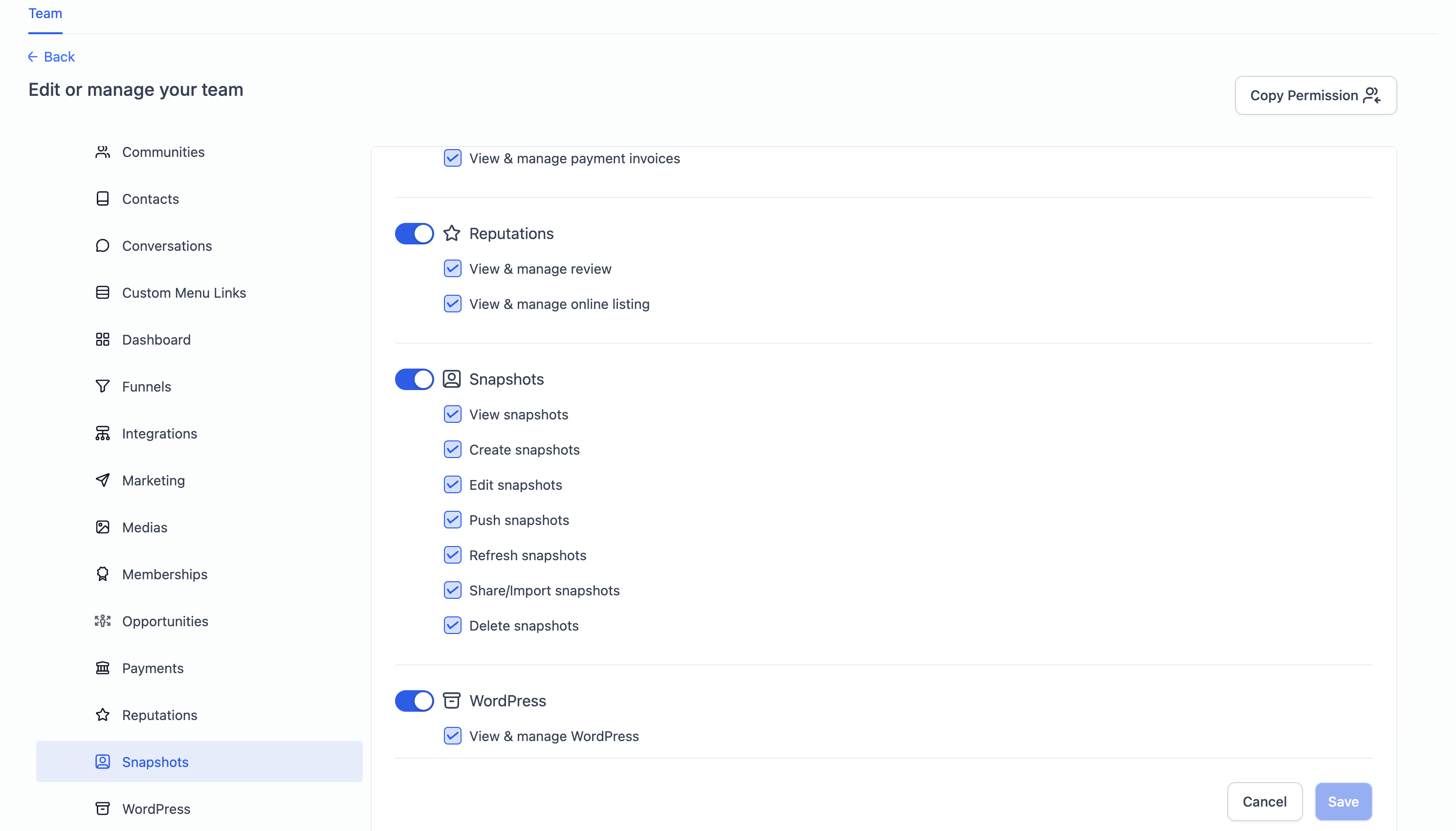
Task: Open the Team tab
Action: click(45, 14)
